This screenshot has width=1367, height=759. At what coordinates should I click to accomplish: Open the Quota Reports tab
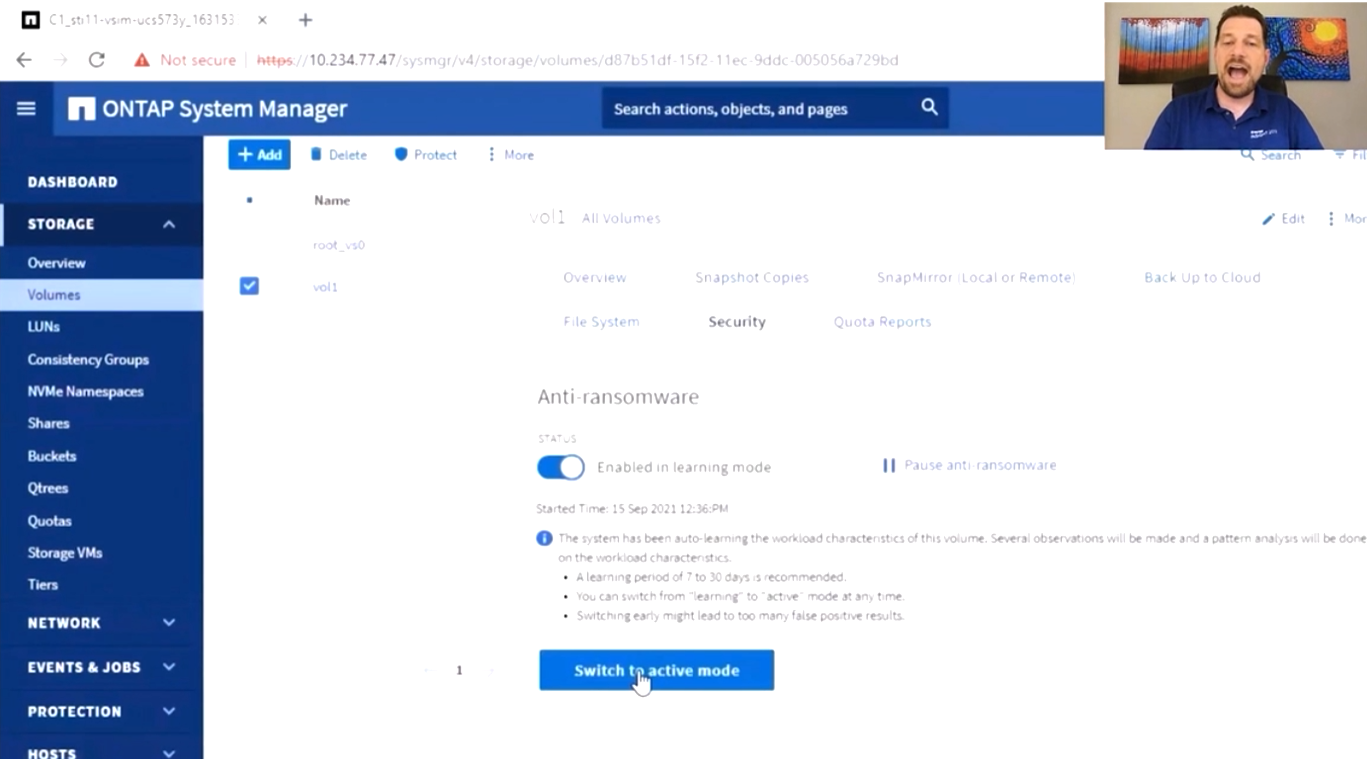[x=883, y=321]
